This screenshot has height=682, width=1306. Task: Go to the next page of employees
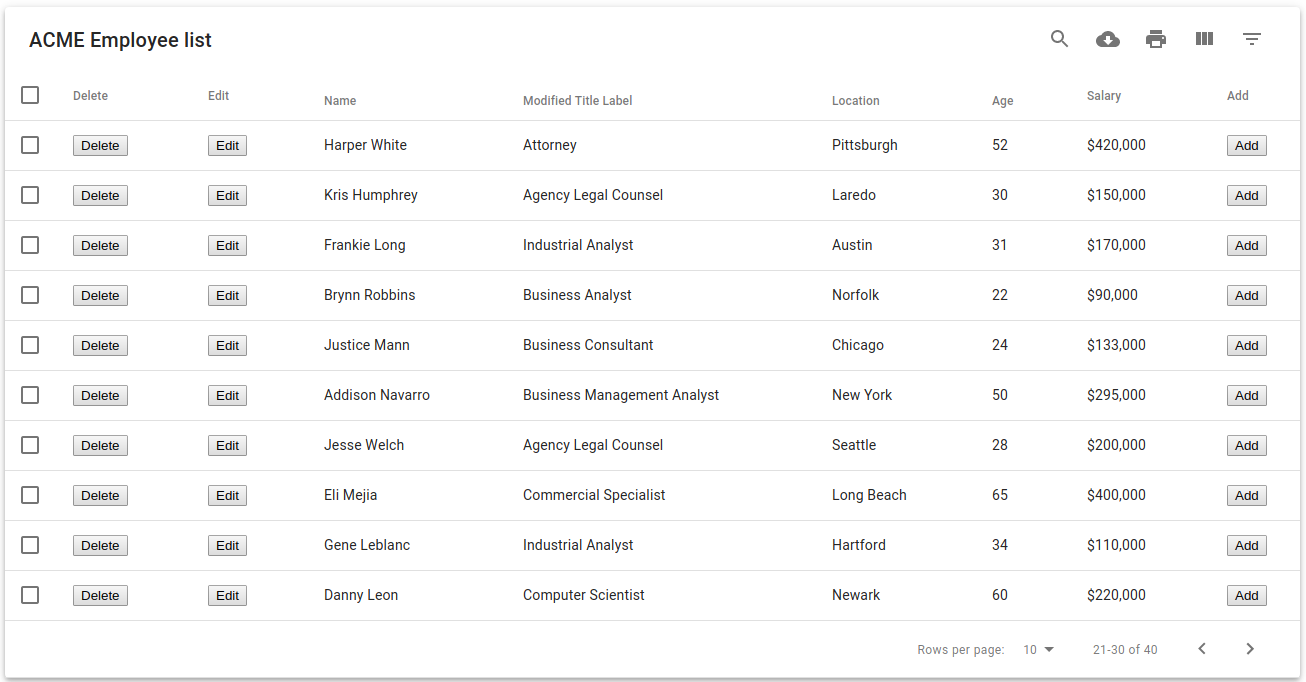click(1249, 649)
